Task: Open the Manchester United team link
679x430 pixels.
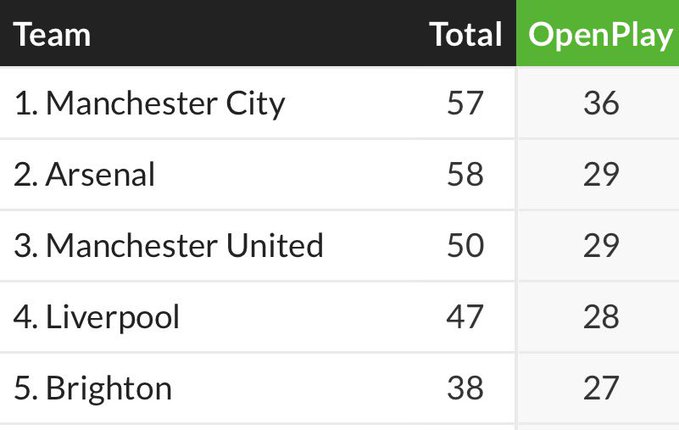Action: click(184, 246)
